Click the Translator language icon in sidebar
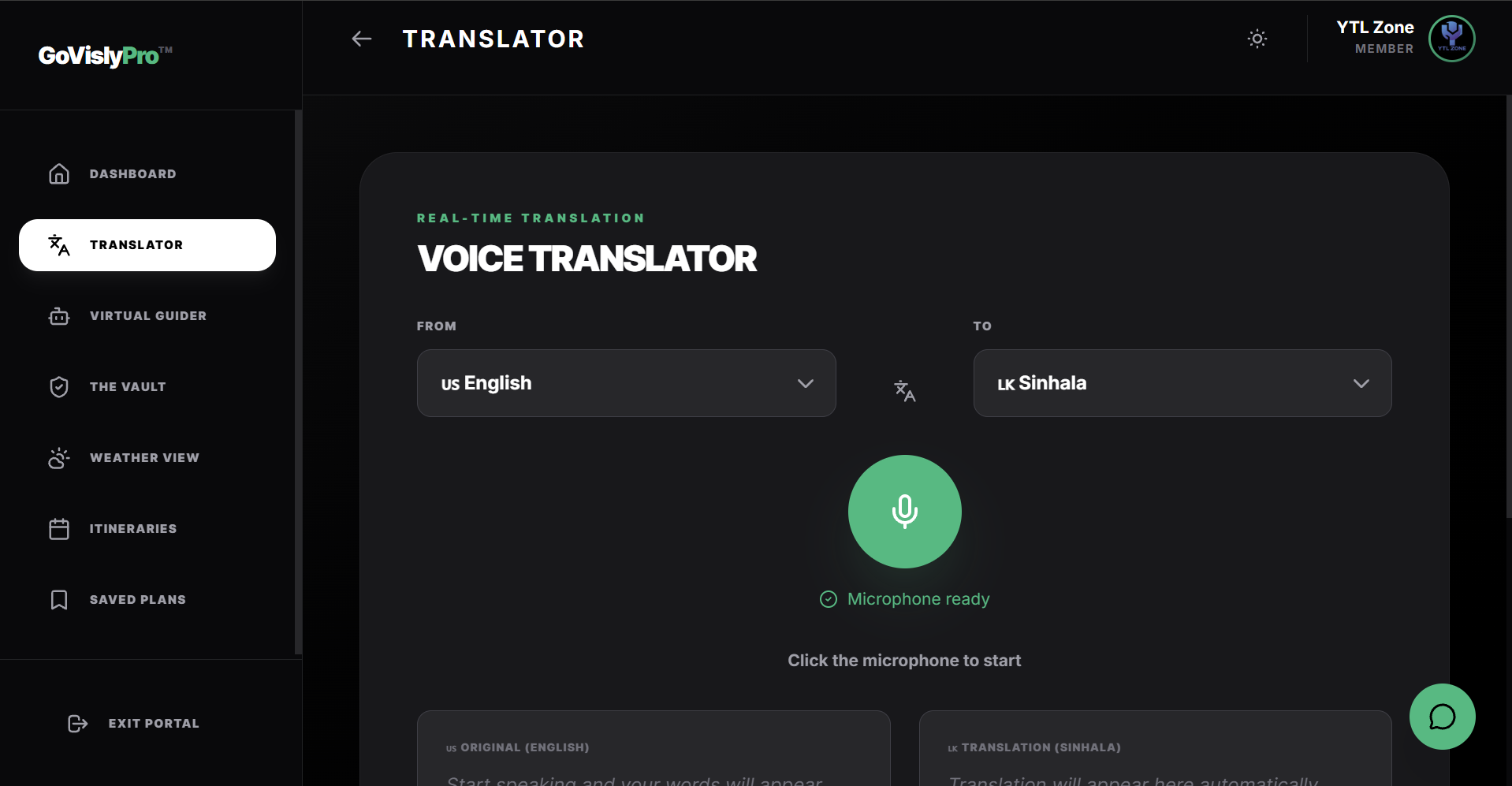Image resolution: width=1512 pixels, height=786 pixels. [x=59, y=245]
